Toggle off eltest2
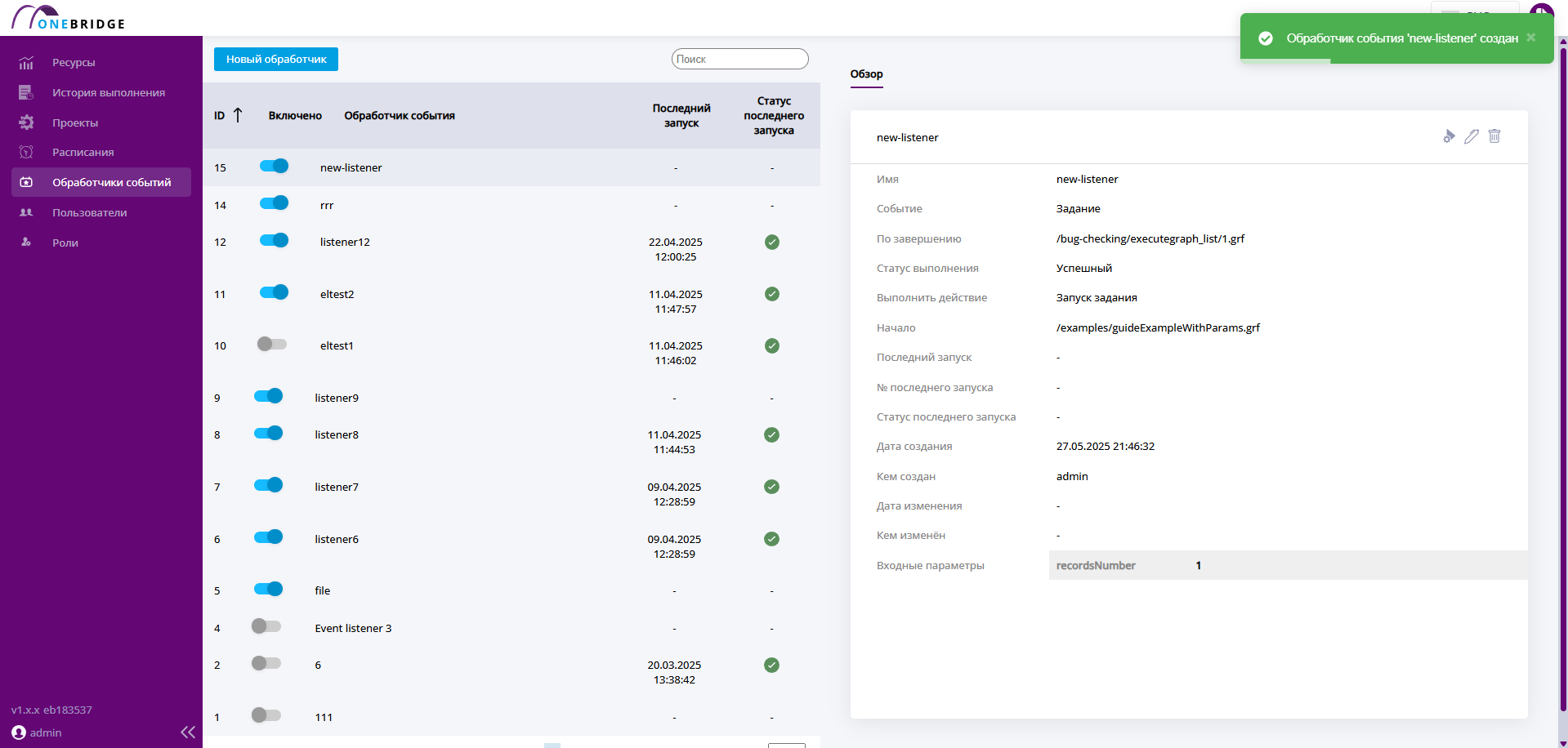This screenshot has width=1568, height=748. (274, 292)
